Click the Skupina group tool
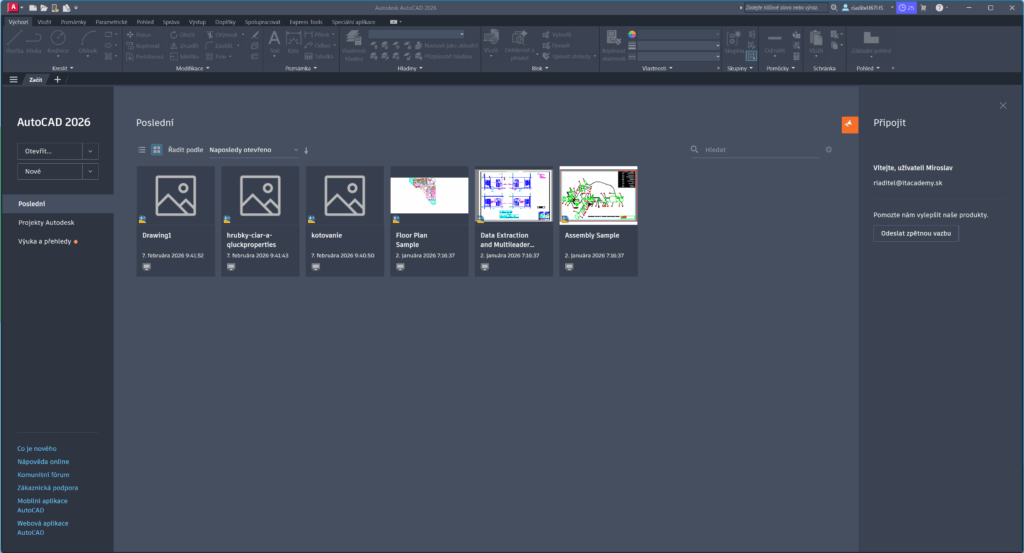Screen dimensions: 1024x553 click(734, 41)
